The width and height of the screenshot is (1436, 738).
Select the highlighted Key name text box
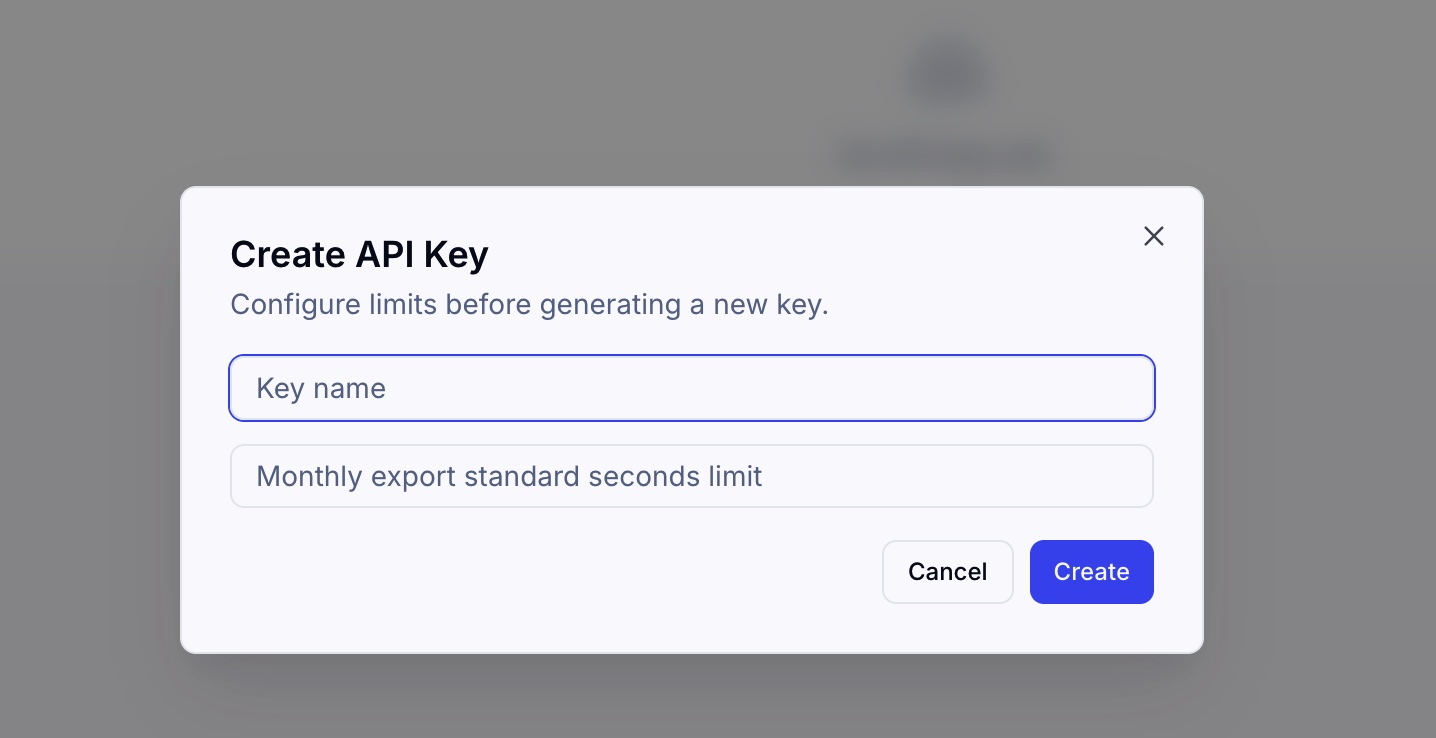tap(692, 388)
